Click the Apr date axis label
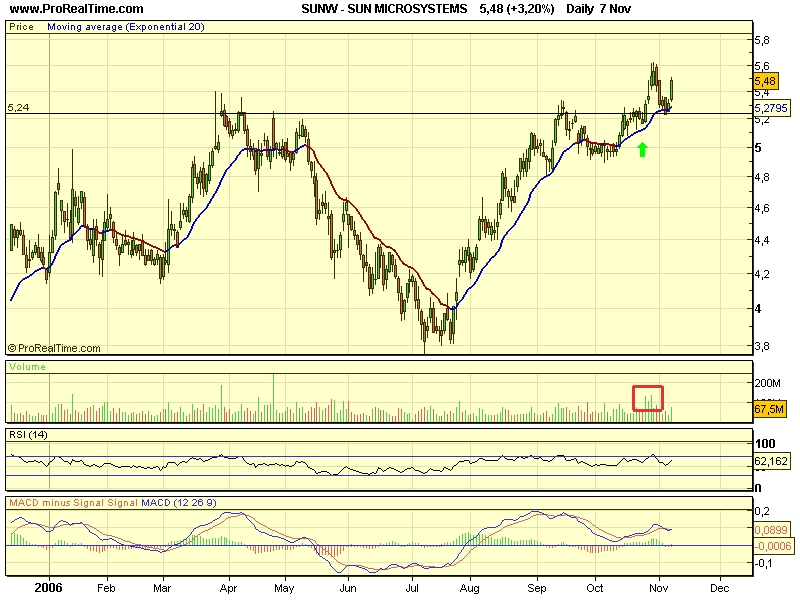This screenshot has height=600, width=800. (229, 588)
